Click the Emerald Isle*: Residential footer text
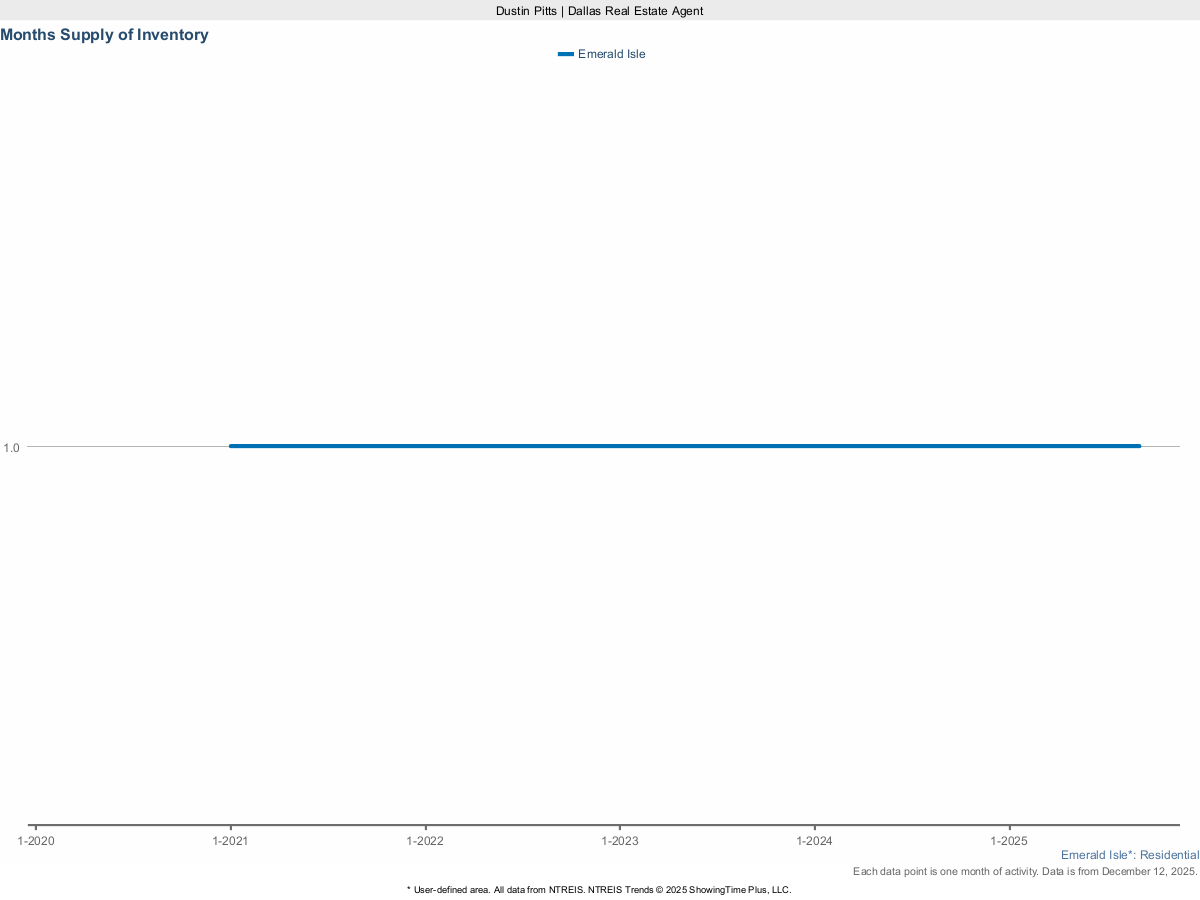This screenshot has width=1200, height=900. click(x=1129, y=855)
